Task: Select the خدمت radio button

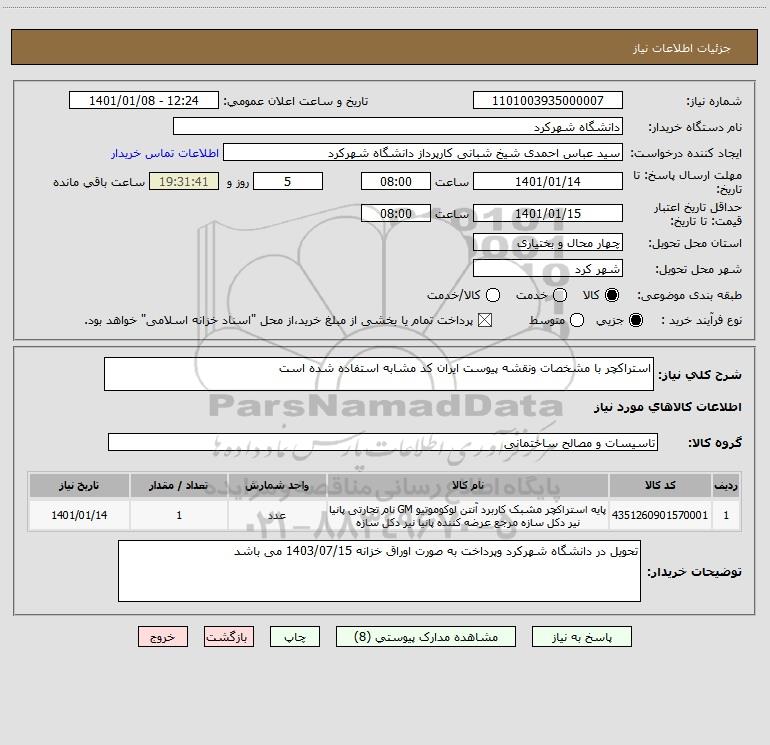Action: point(560,295)
